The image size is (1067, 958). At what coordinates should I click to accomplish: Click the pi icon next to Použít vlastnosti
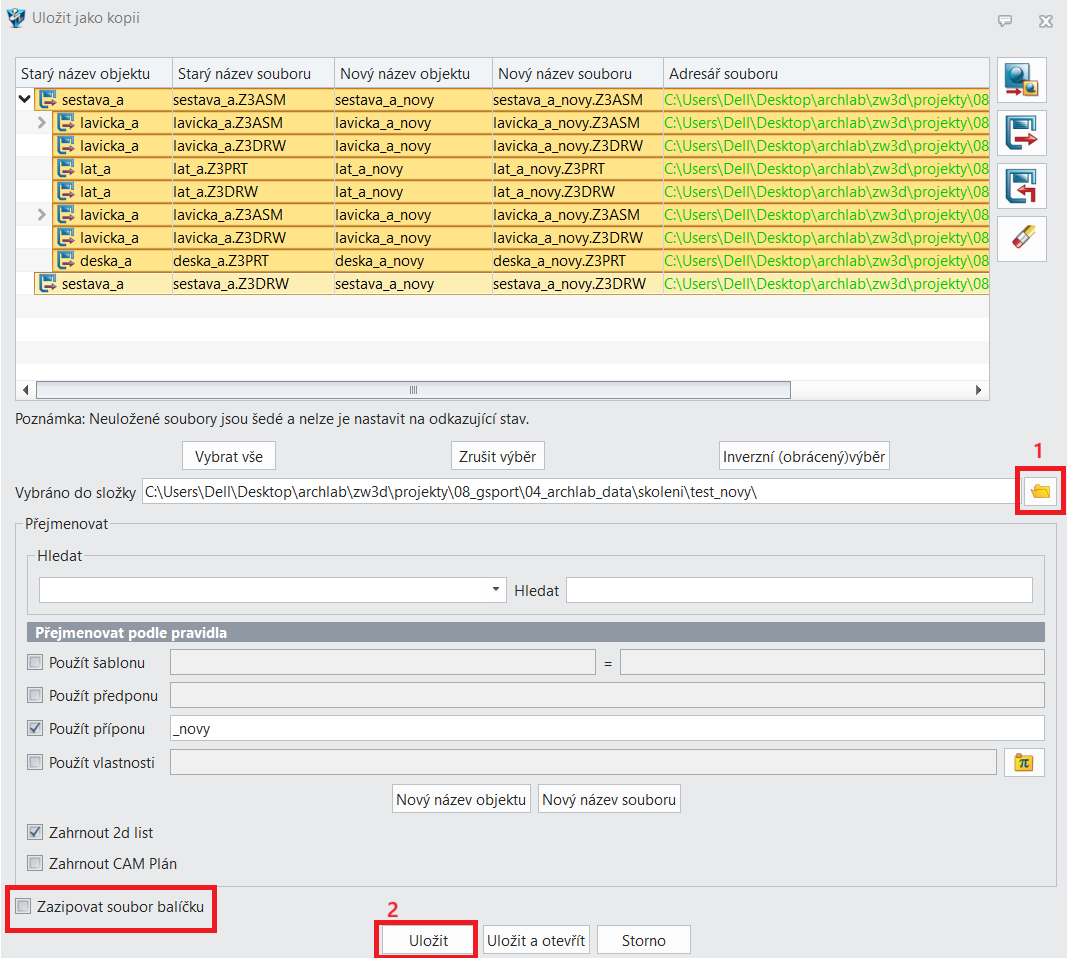coord(1022,762)
